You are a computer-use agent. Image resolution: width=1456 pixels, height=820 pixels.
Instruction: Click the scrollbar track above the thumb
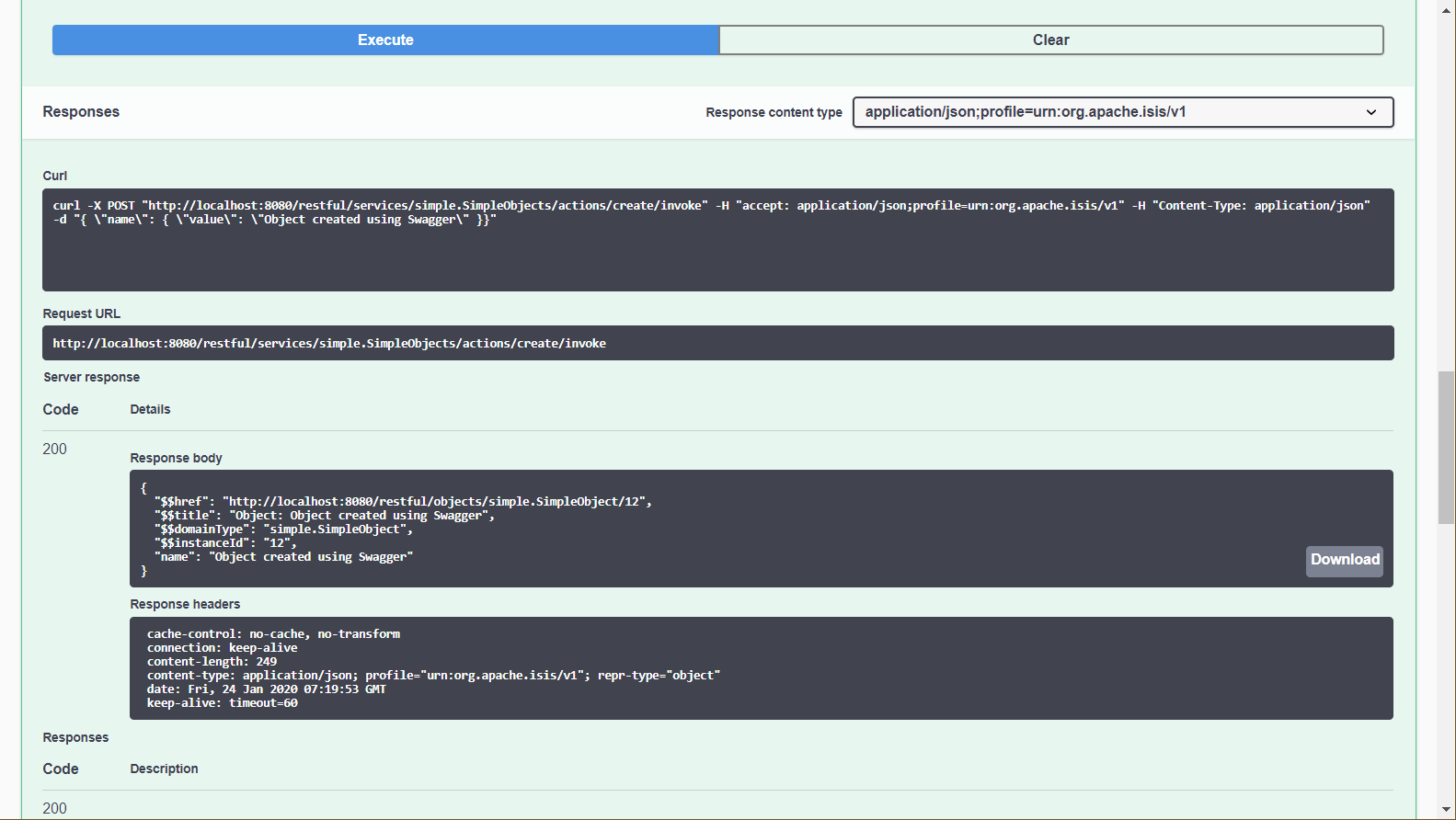pos(1446,184)
